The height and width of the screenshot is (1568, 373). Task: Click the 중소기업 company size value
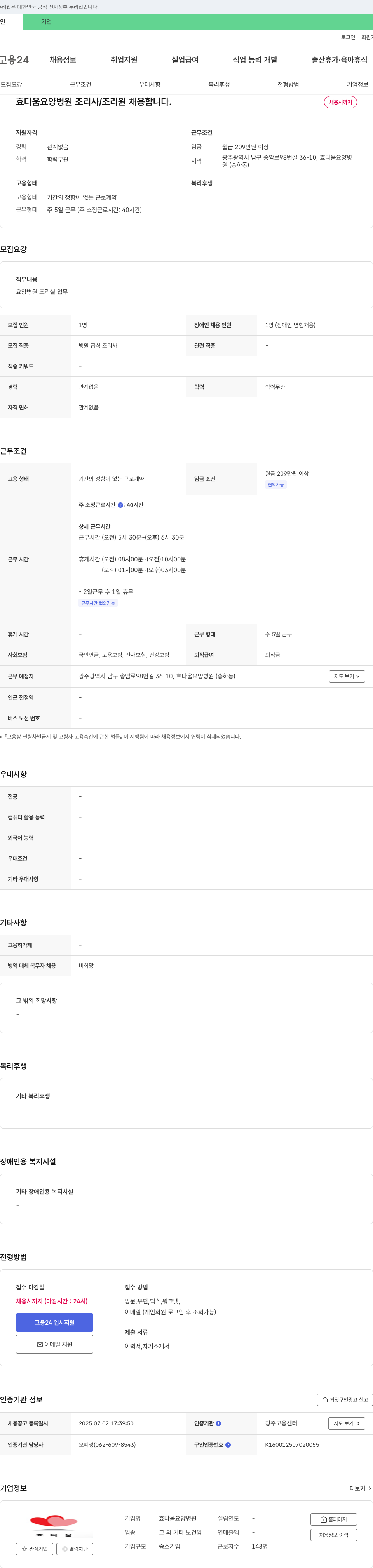tap(170, 1547)
